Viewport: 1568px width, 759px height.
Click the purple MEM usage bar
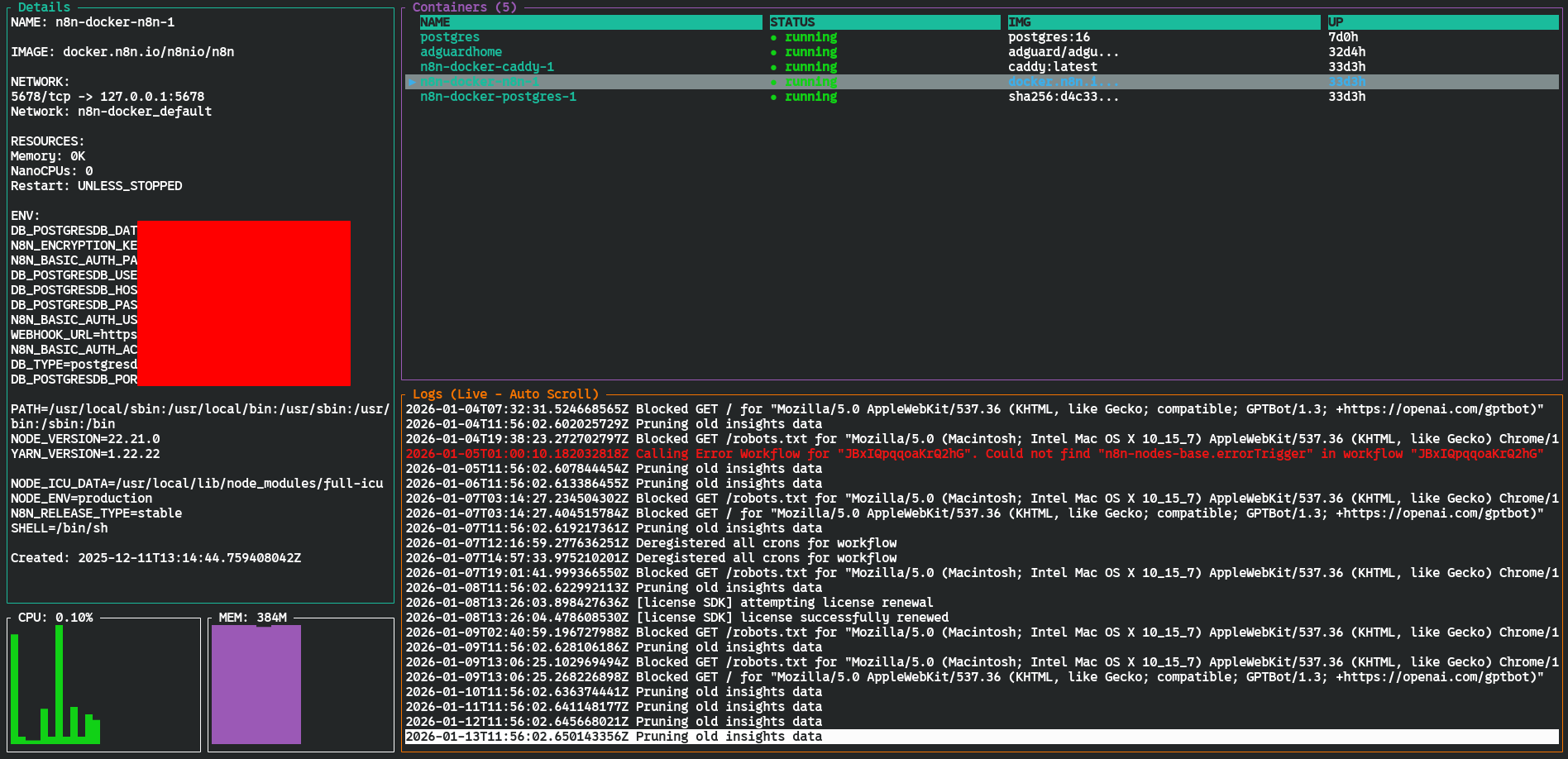click(x=256, y=684)
